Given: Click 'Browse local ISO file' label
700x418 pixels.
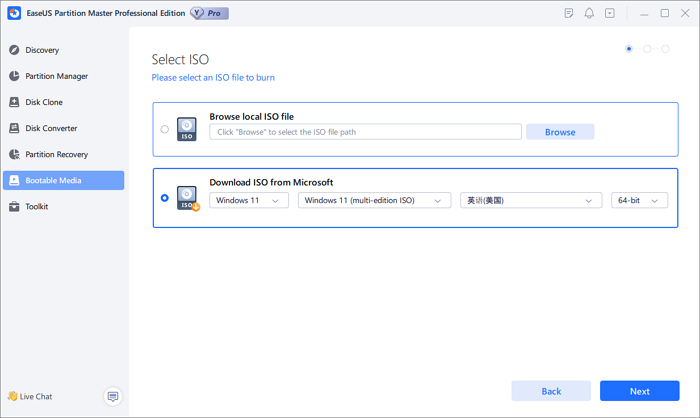Looking at the screenshot, I should (x=251, y=117).
